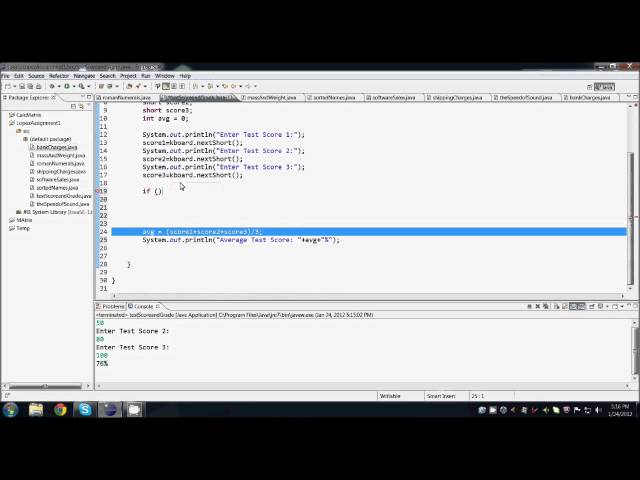Click the New Java Class toolbar icon
The image size is (640, 480).
tap(109, 86)
